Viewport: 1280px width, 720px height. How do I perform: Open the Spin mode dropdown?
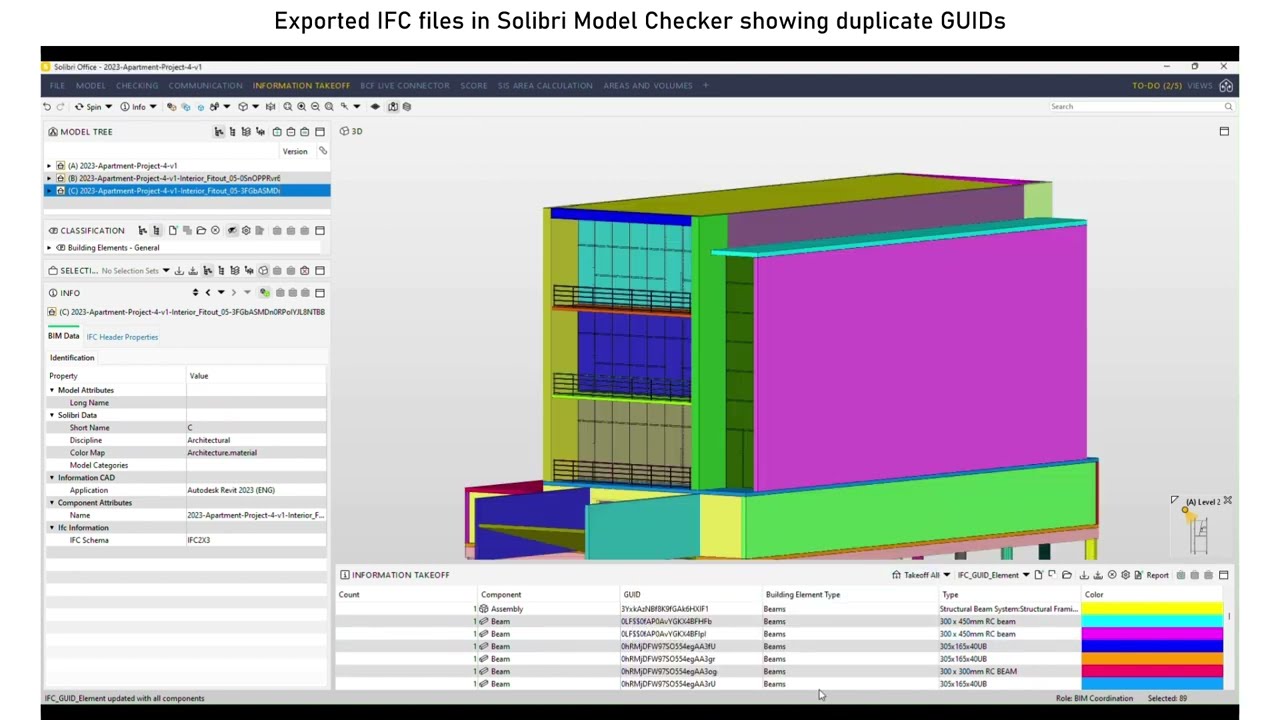(108, 107)
